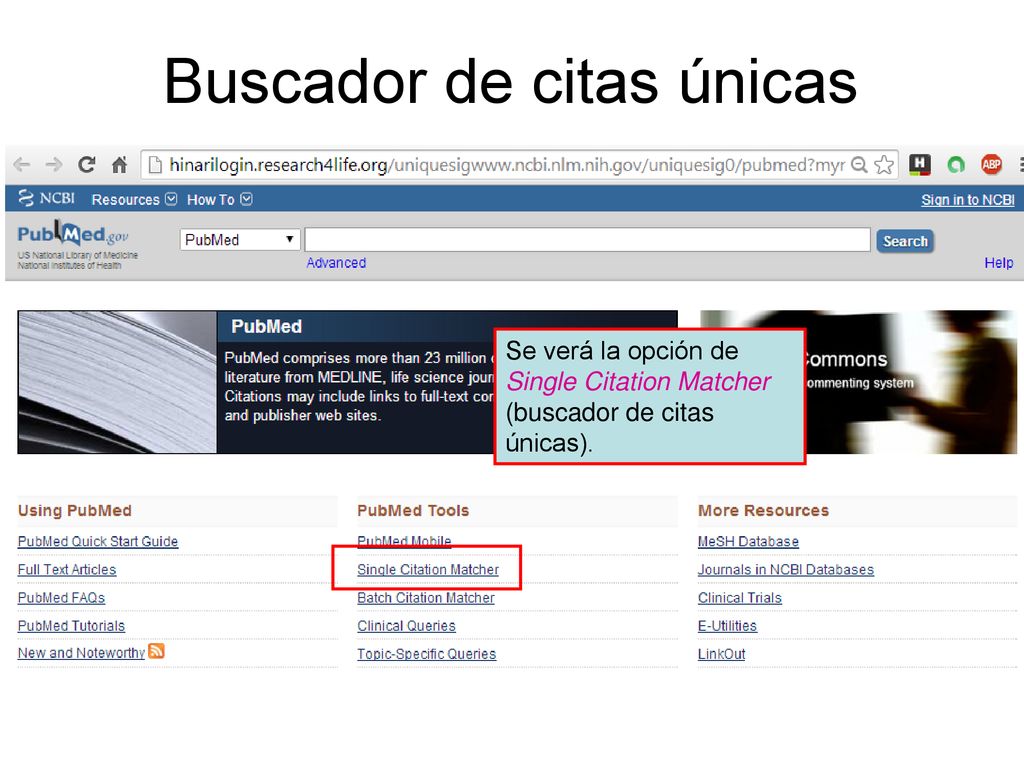Click the Using PubMed heading
This screenshot has height=768, width=1024.
pyautogui.click(x=74, y=511)
